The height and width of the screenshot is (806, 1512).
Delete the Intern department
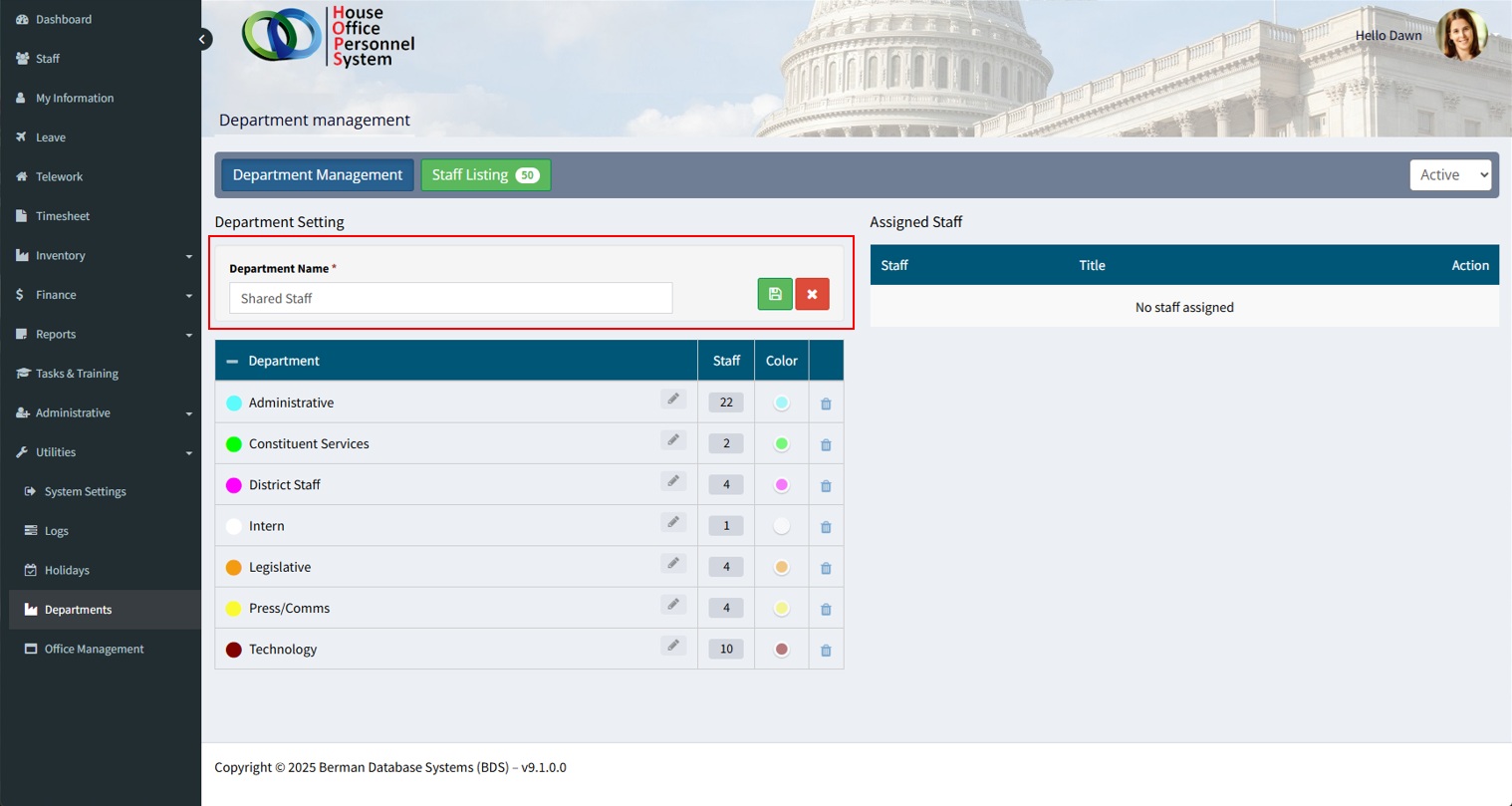click(x=826, y=527)
